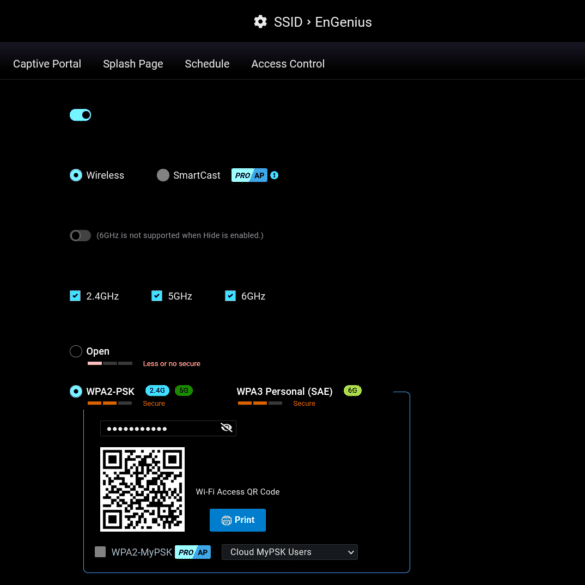Click the password input field

pos(168,428)
